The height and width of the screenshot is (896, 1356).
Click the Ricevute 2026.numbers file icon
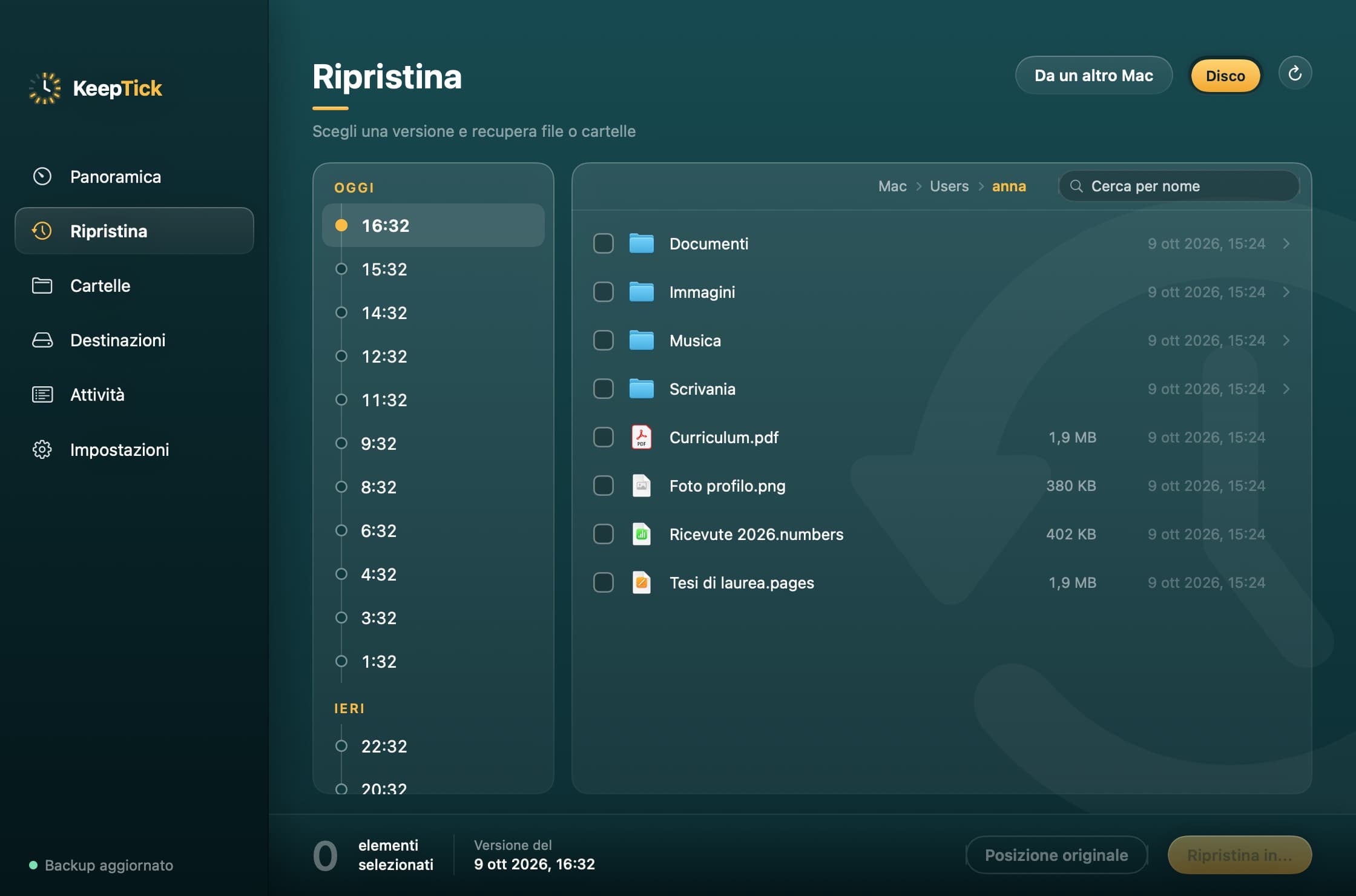coord(641,534)
